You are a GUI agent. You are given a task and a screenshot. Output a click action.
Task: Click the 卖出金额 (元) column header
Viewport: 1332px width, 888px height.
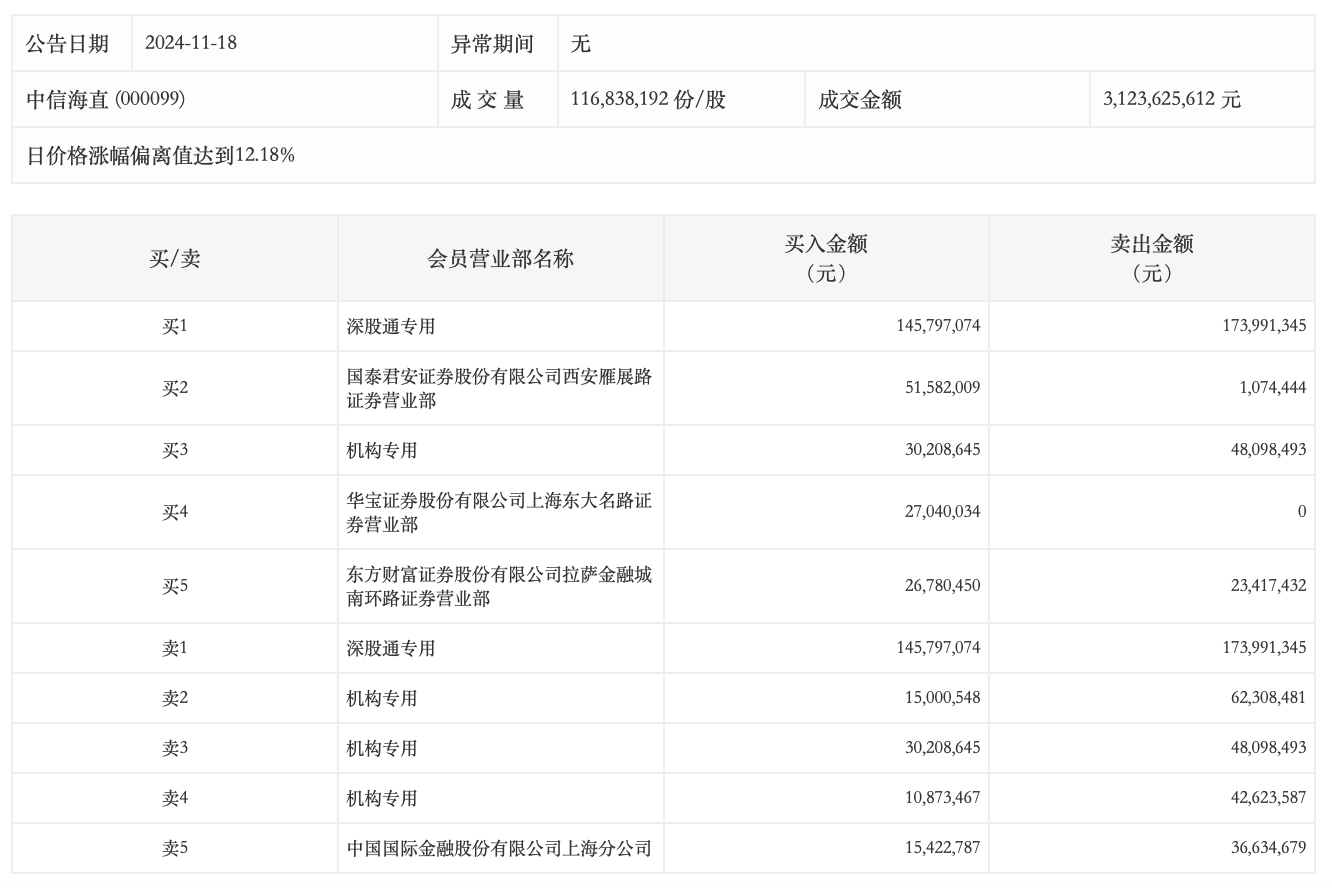[1151, 258]
